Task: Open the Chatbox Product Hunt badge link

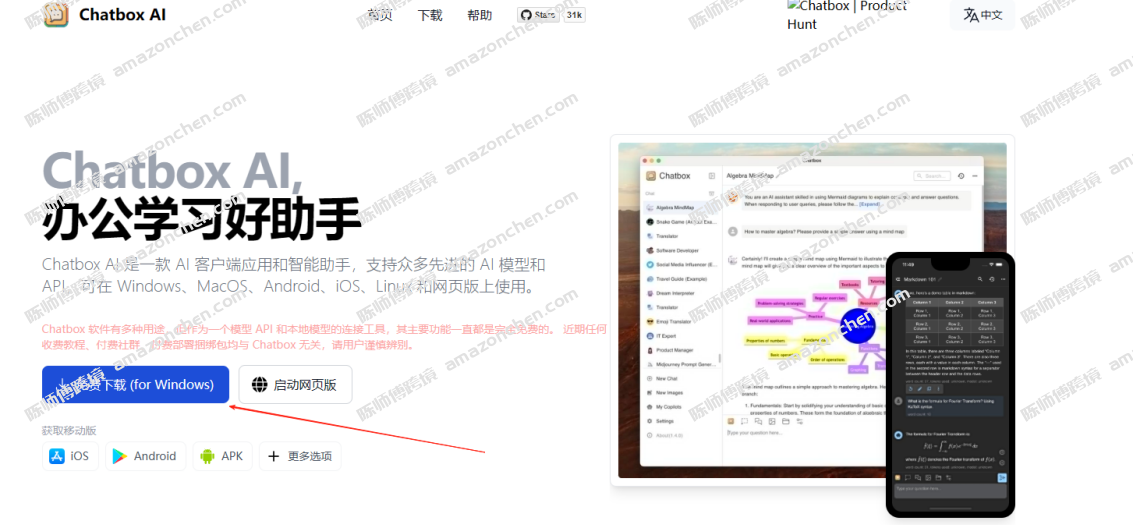Action: coord(847,15)
